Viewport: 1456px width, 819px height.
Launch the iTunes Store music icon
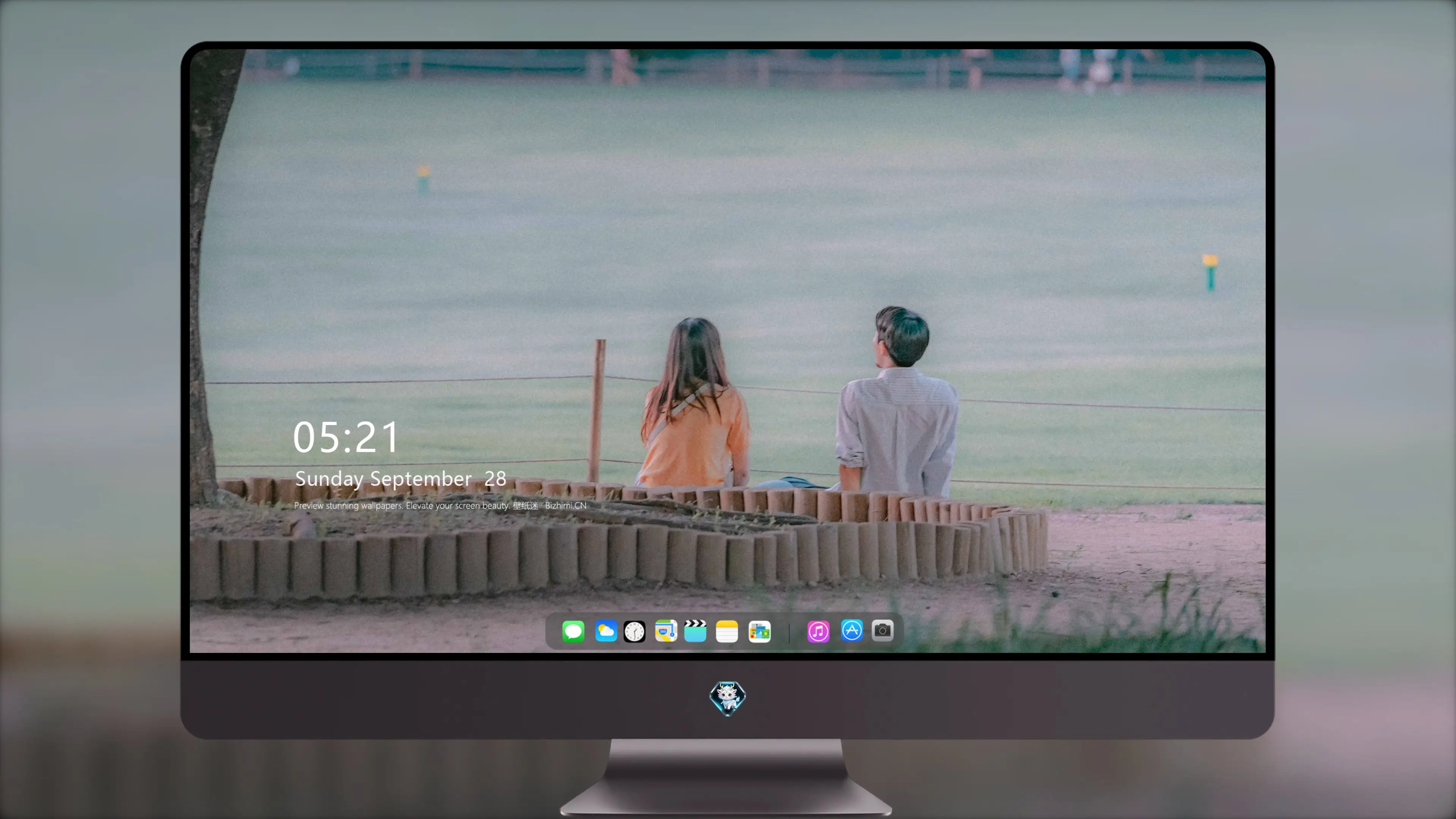pyautogui.click(x=818, y=631)
